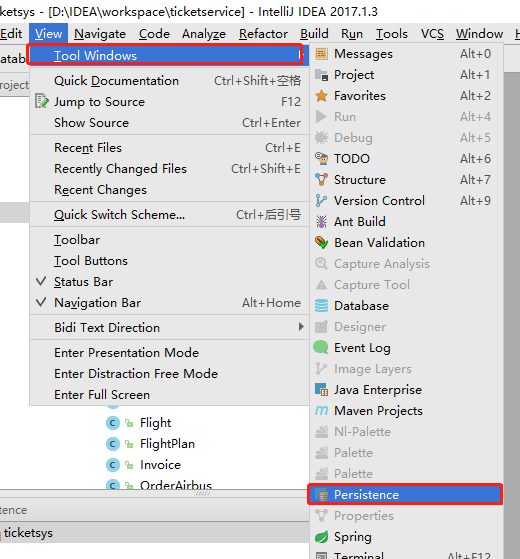520x559 pixels.
Task: Open the Code menu
Action: tap(154, 34)
